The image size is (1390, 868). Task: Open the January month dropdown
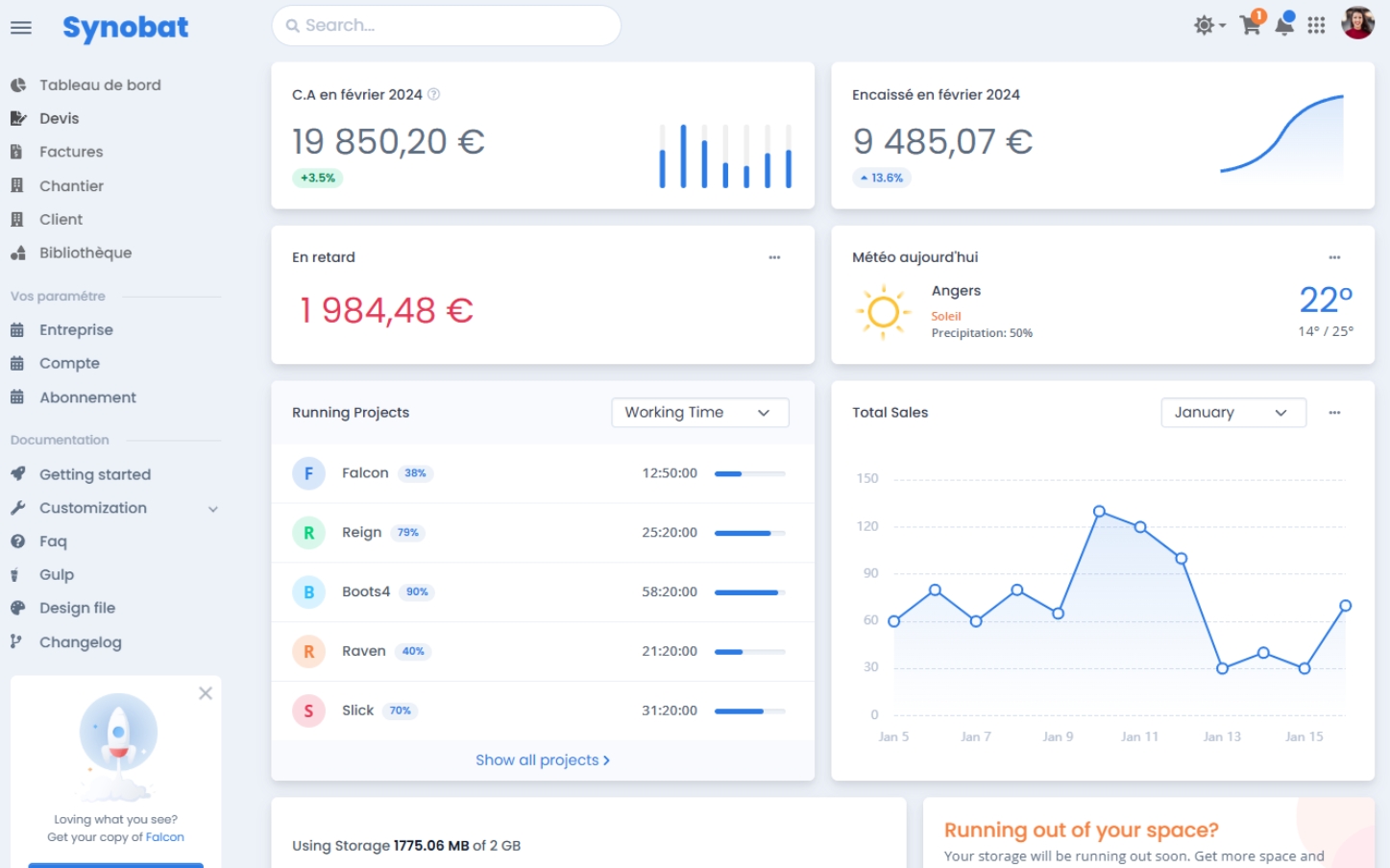click(1232, 413)
